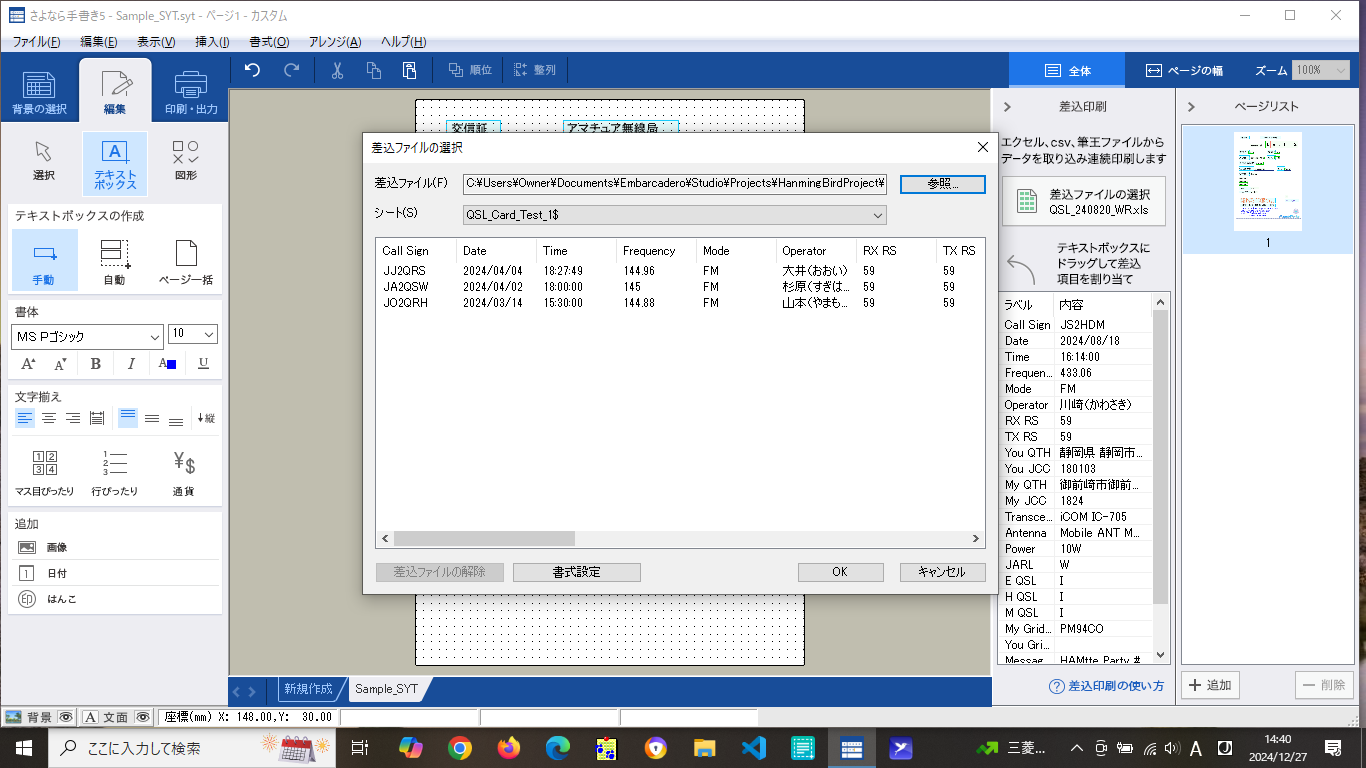Select the テキストボックス tool
The width and height of the screenshot is (1366, 768).
click(x=115, y=164)
